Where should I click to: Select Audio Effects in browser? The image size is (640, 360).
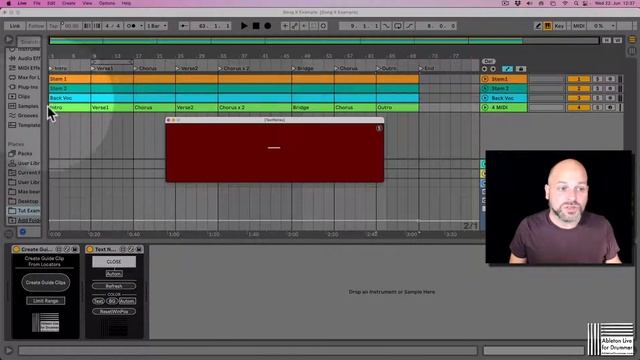coord(25,58)
